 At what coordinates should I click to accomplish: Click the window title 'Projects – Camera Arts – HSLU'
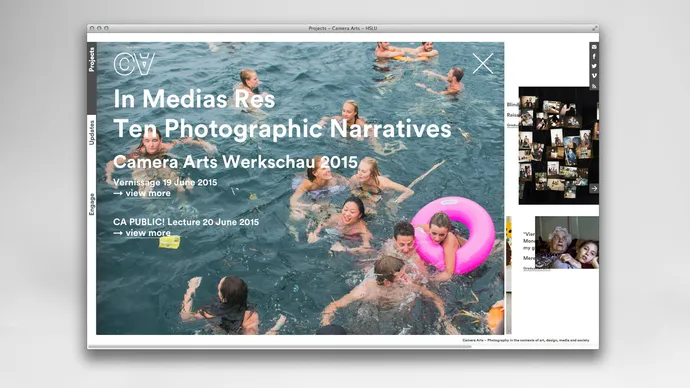coord(343,28)
